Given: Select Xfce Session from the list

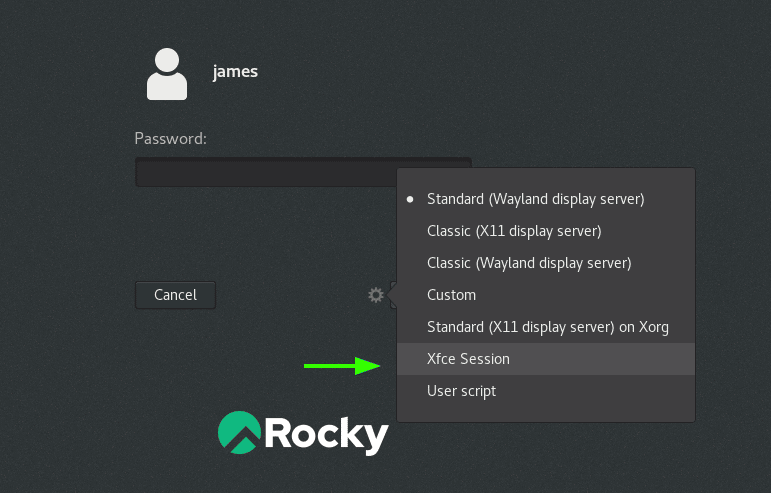Looking at the screenshot, I should point(546,359).
